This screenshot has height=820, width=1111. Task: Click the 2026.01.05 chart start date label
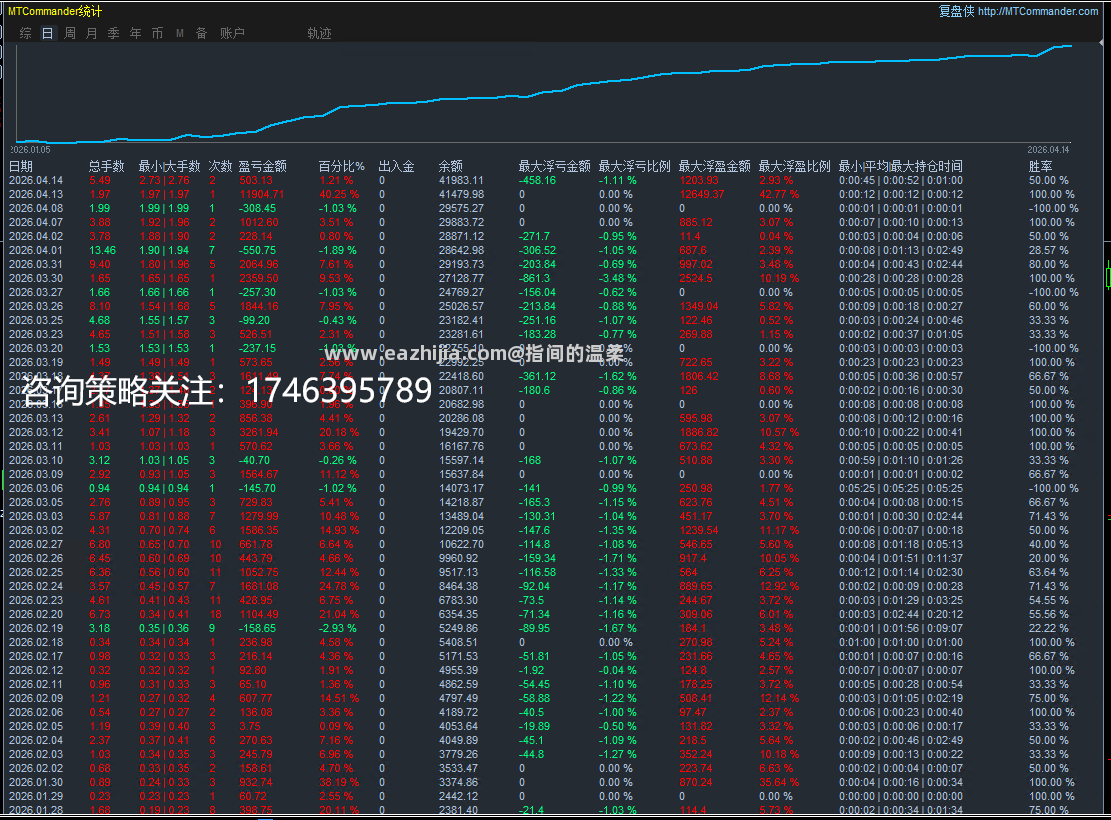[x=30, y=150]
